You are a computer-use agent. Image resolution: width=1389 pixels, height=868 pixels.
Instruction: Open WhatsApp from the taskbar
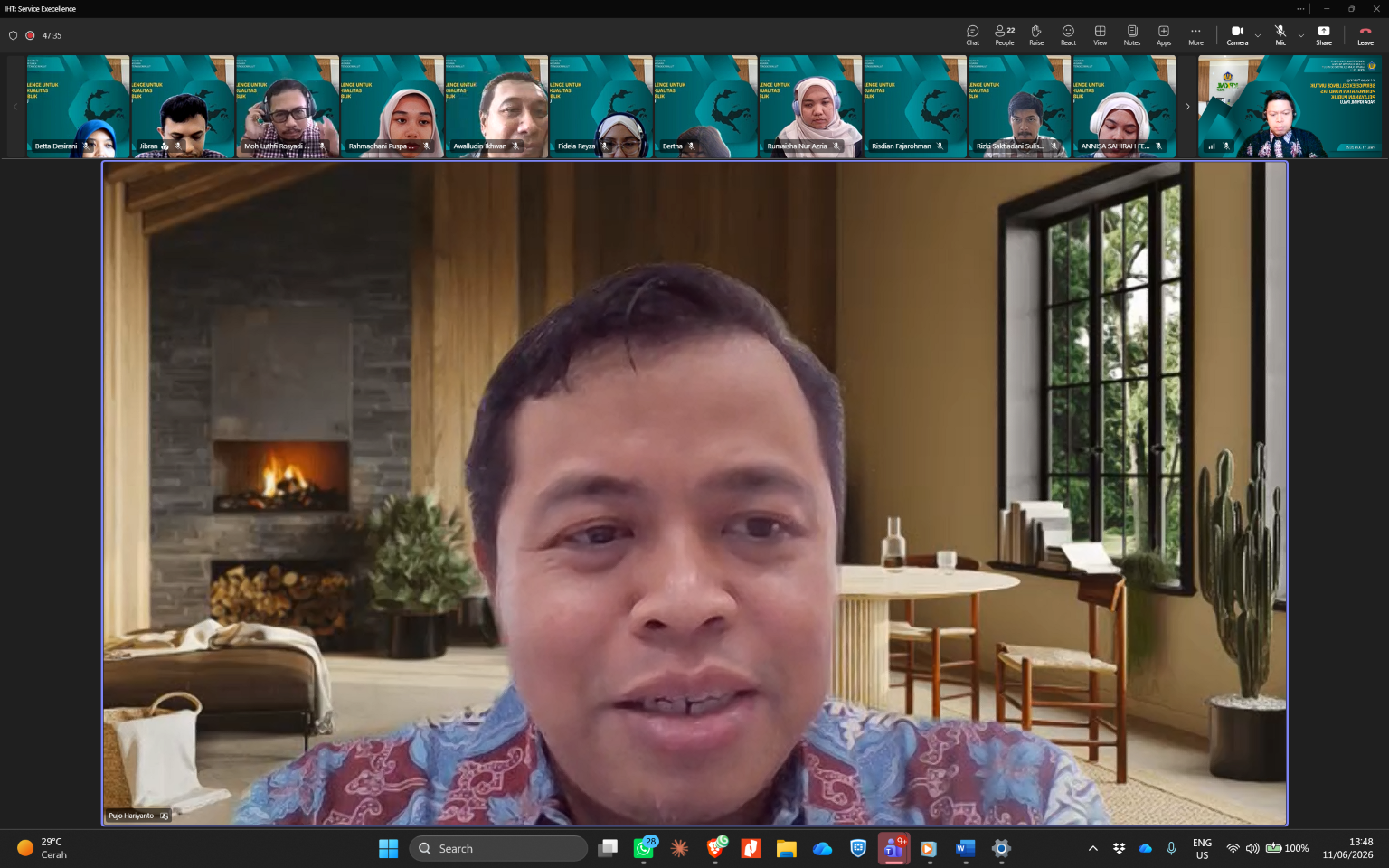click(644, 848)
